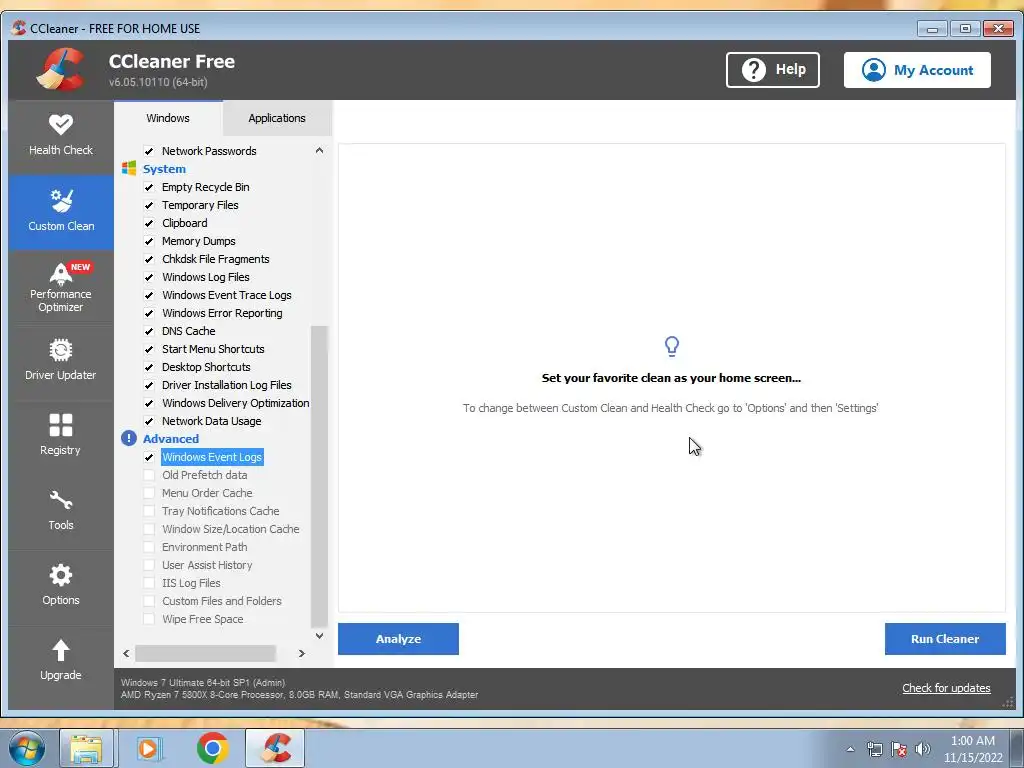Image resolution: width=1024 pixels, height=768 pixels.
Task: Open the Action Center flag icon
Action: click(899, 749)
